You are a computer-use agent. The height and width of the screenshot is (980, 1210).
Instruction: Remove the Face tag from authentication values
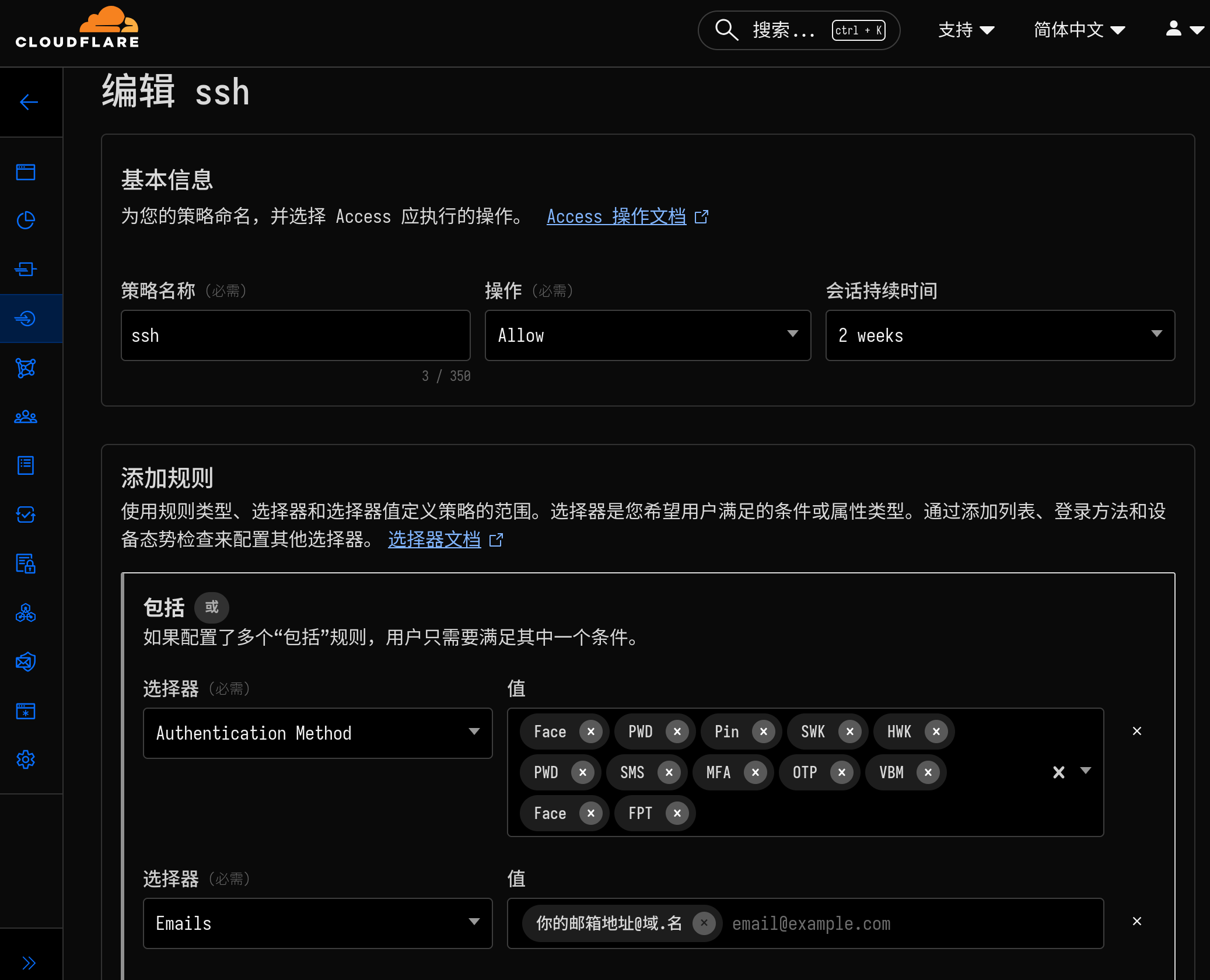590,731
